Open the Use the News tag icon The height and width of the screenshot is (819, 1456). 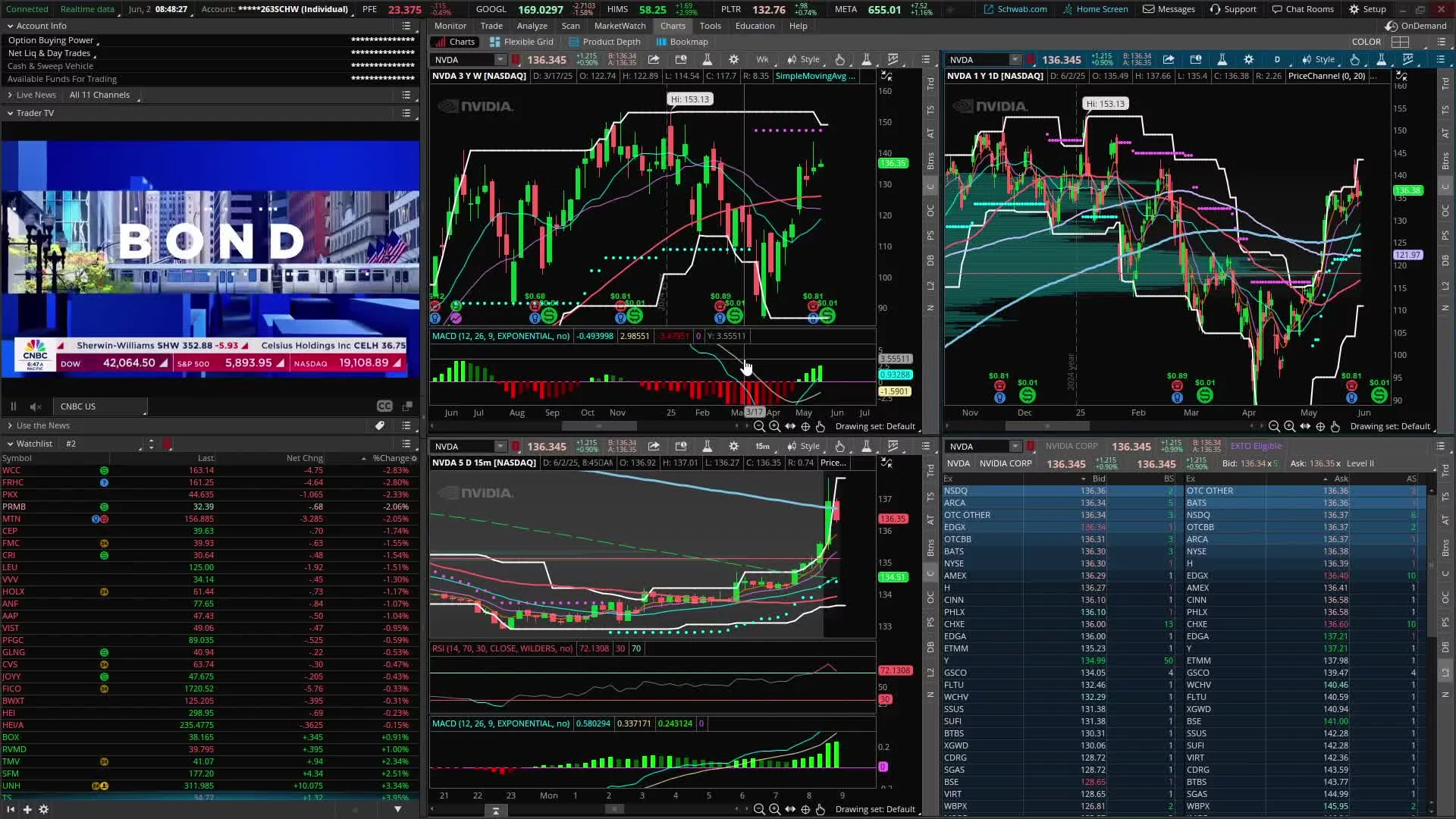click(x=380, y=425)
